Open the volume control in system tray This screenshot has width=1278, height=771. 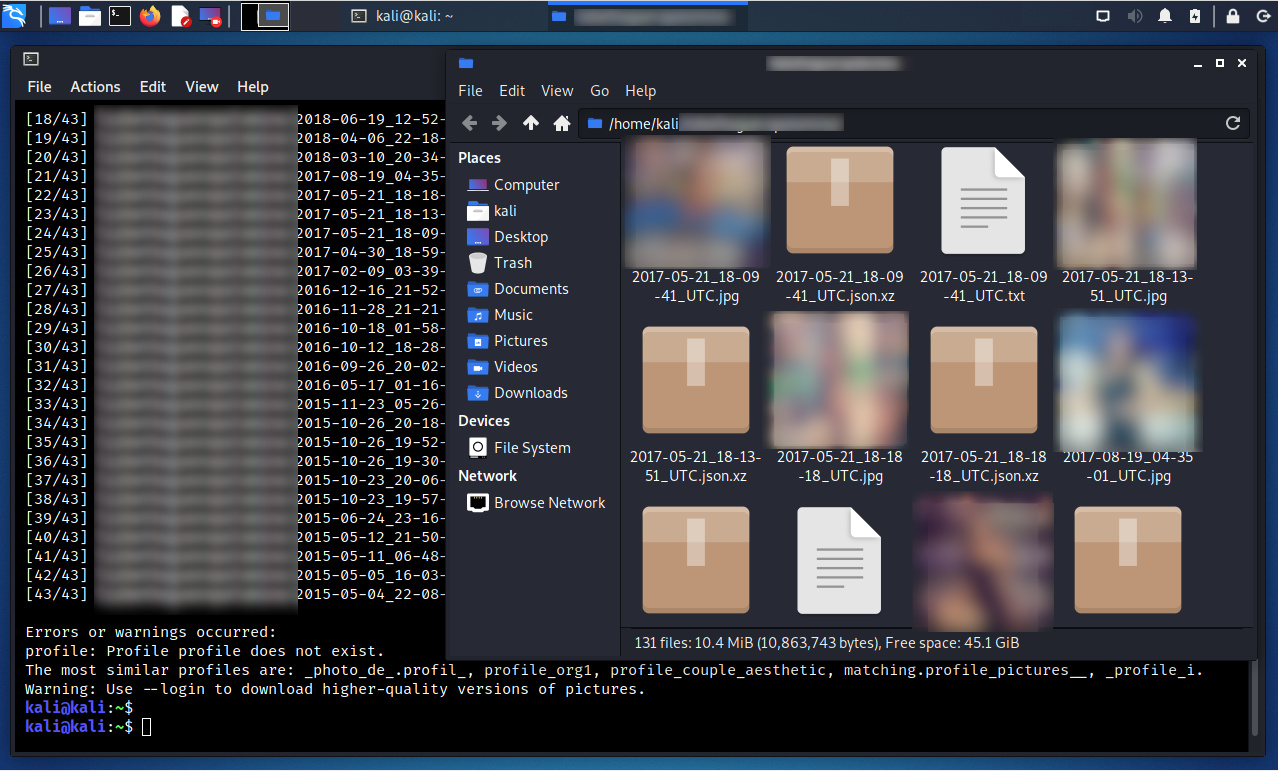pos(1135,16)
